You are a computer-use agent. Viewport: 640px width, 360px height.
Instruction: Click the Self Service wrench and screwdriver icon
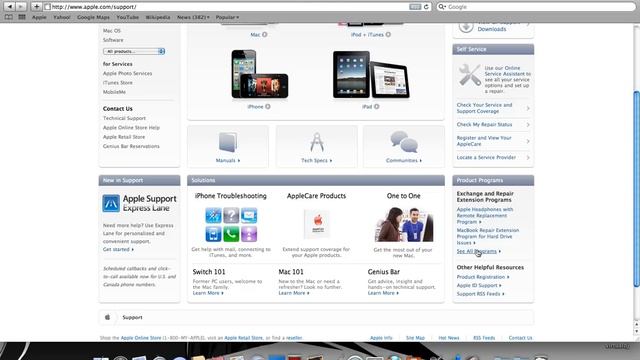tap(469, 75)
